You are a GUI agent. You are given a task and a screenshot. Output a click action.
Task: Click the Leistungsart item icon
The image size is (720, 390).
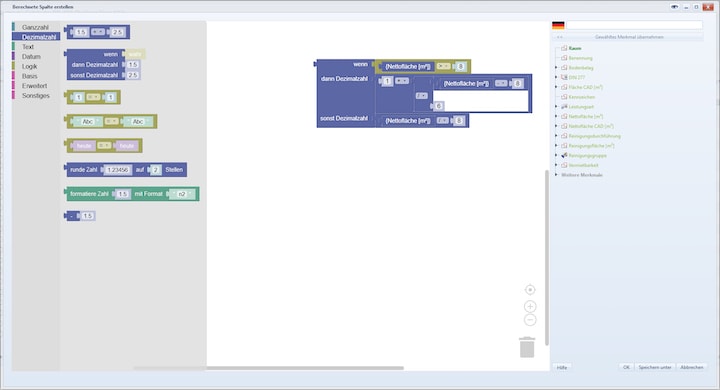click(564, 107)
